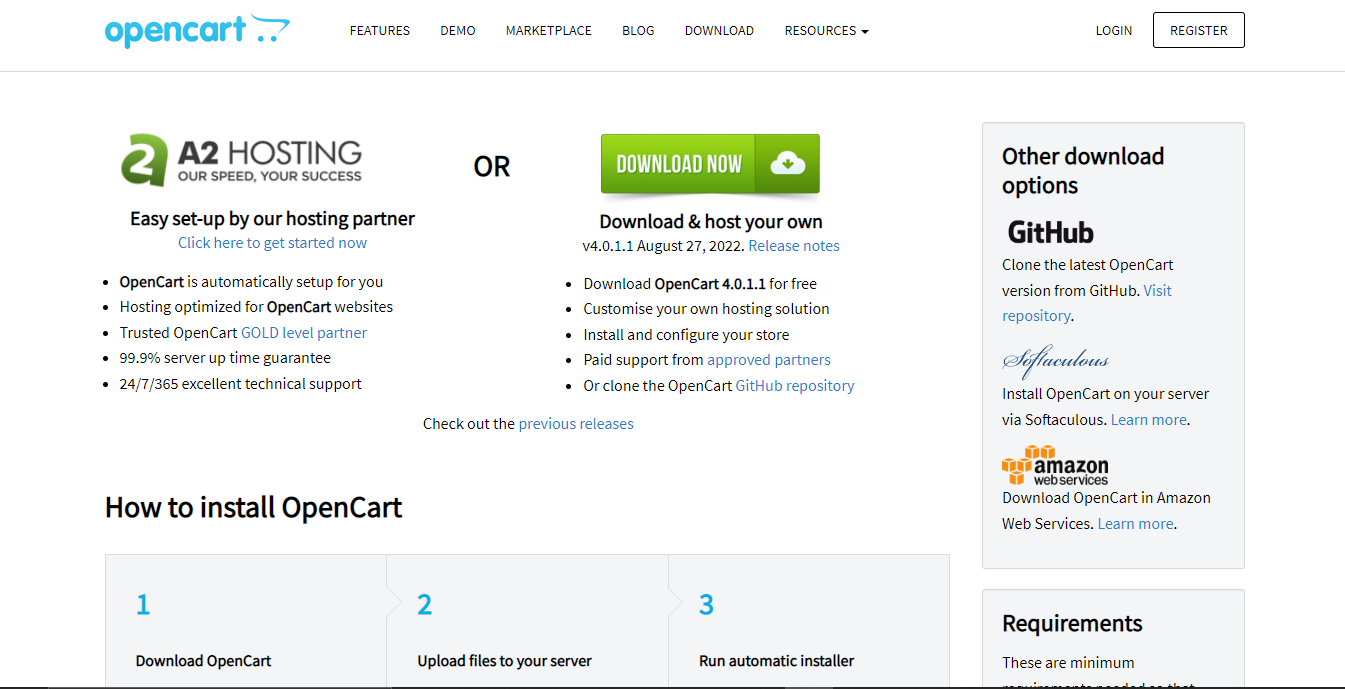
Task: Open the approved partners link
Action: point(769,360)
